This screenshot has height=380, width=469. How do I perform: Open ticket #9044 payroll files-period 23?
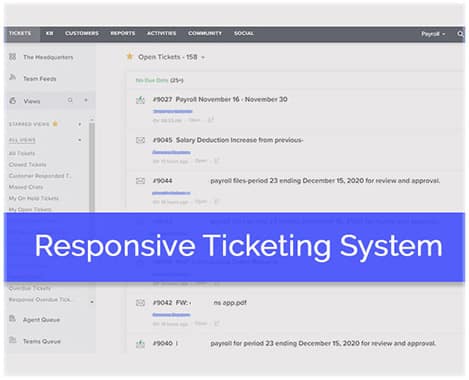click(296, 181)
